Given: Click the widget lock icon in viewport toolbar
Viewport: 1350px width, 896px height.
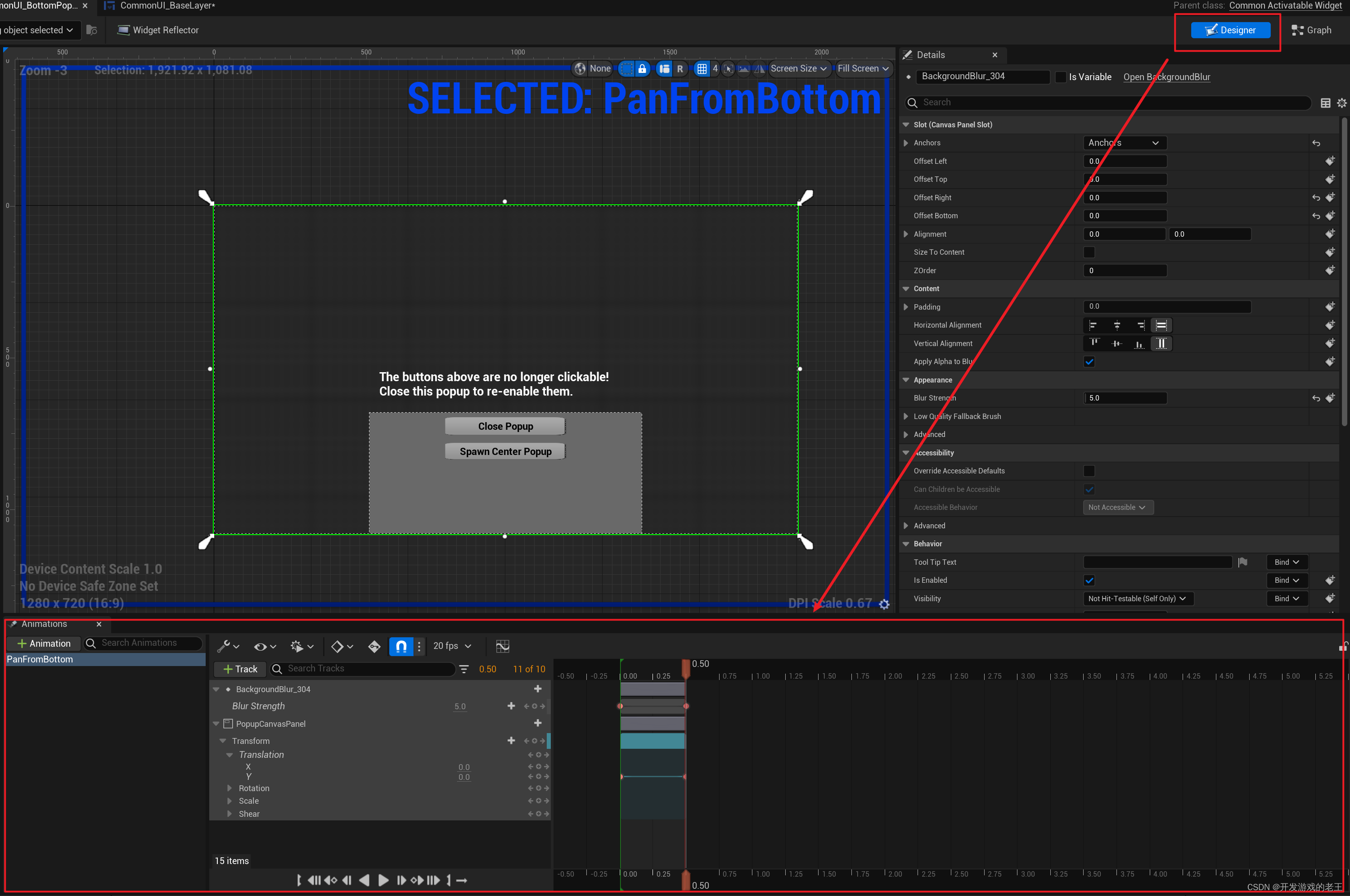Looking at the screenshot, I should pyautogui.click(x=642, y=68).
